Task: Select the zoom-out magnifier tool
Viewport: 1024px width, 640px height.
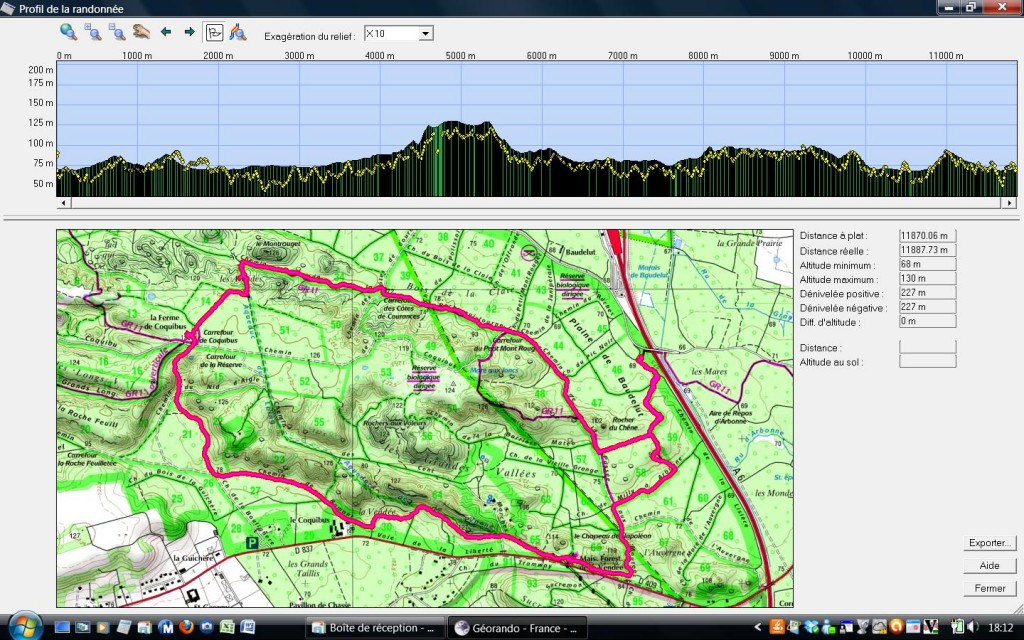Action: (117, 32)
